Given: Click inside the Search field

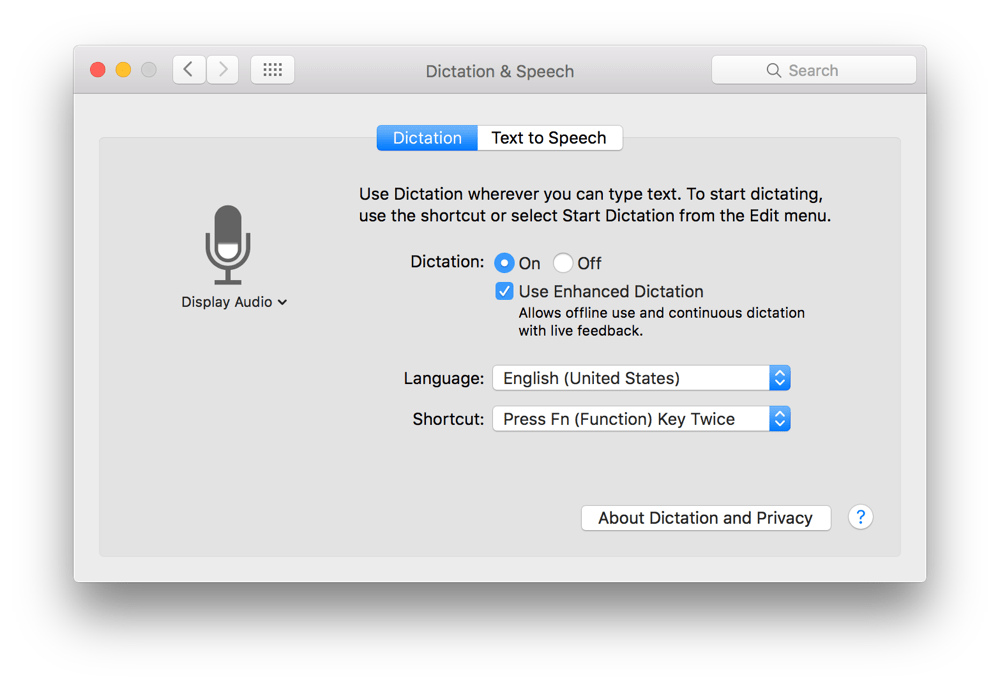Looking at the screenshot, I should click(820, 69).
